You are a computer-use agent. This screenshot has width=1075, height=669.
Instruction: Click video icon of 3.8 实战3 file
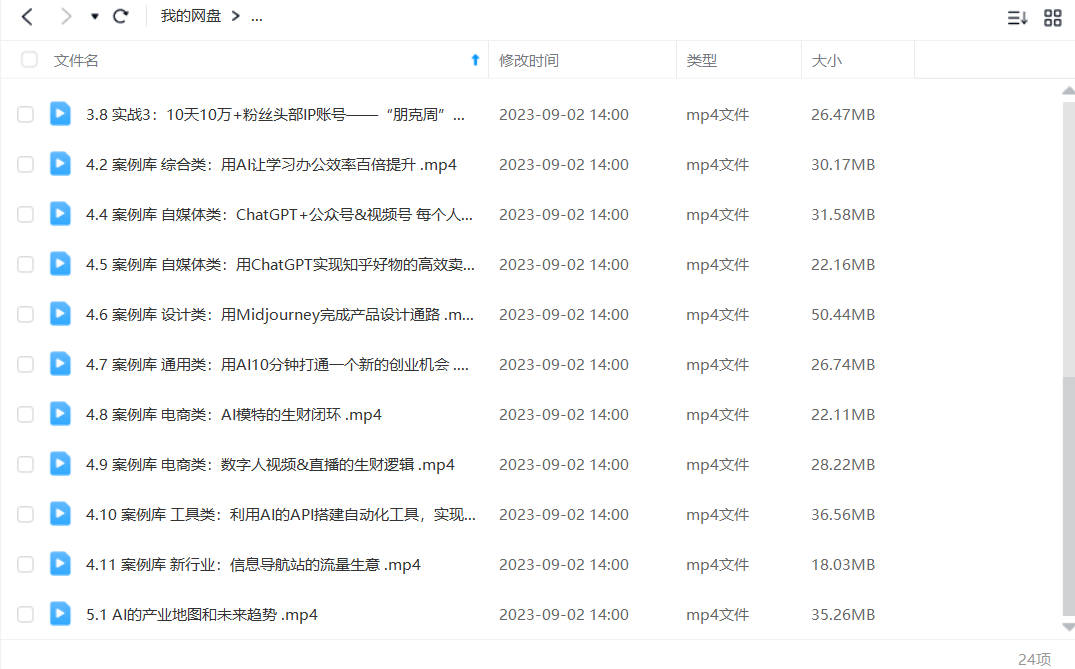coord(60,114)
